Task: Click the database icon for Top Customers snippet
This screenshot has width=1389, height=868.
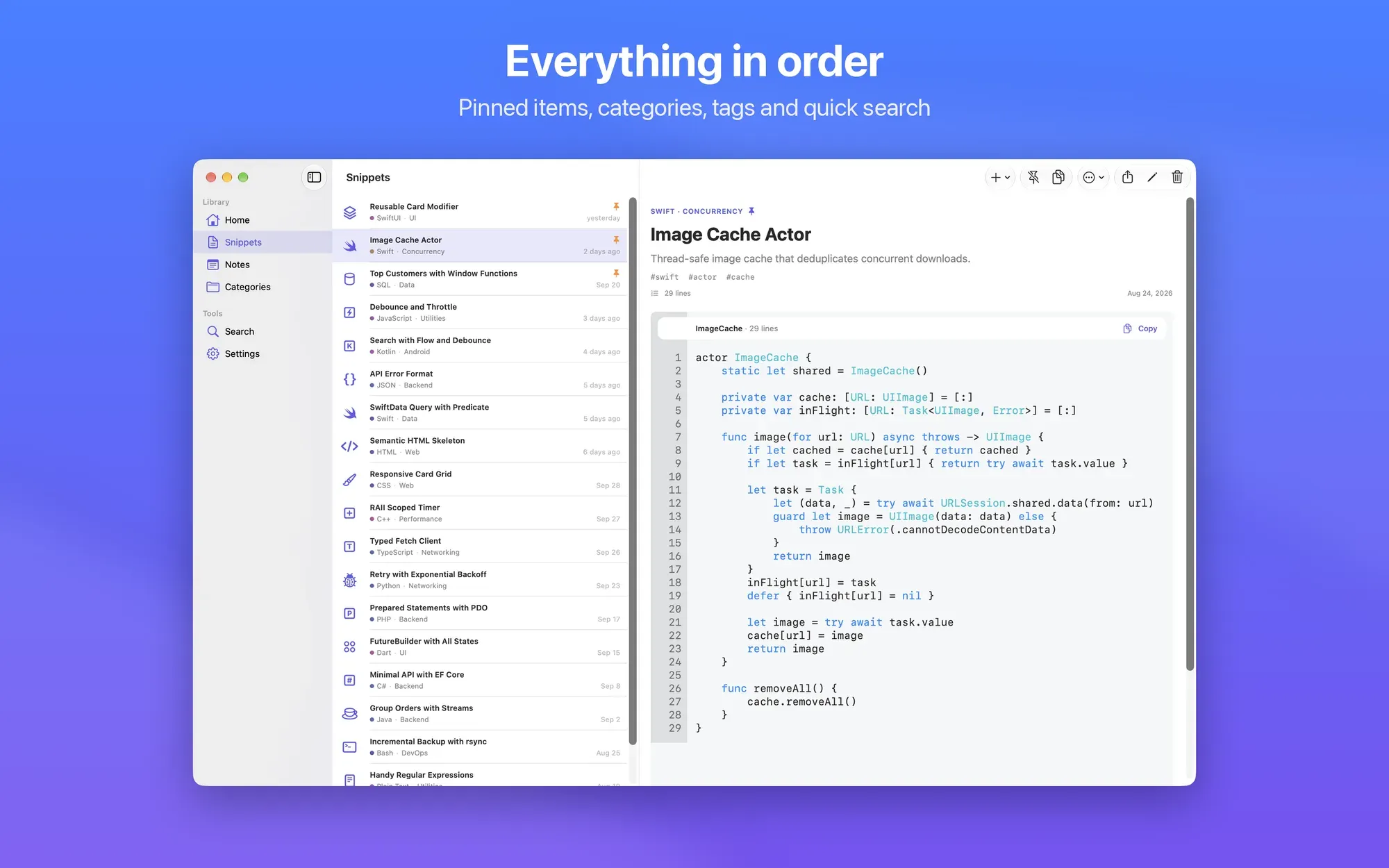Action: click(x=350, y=279)
